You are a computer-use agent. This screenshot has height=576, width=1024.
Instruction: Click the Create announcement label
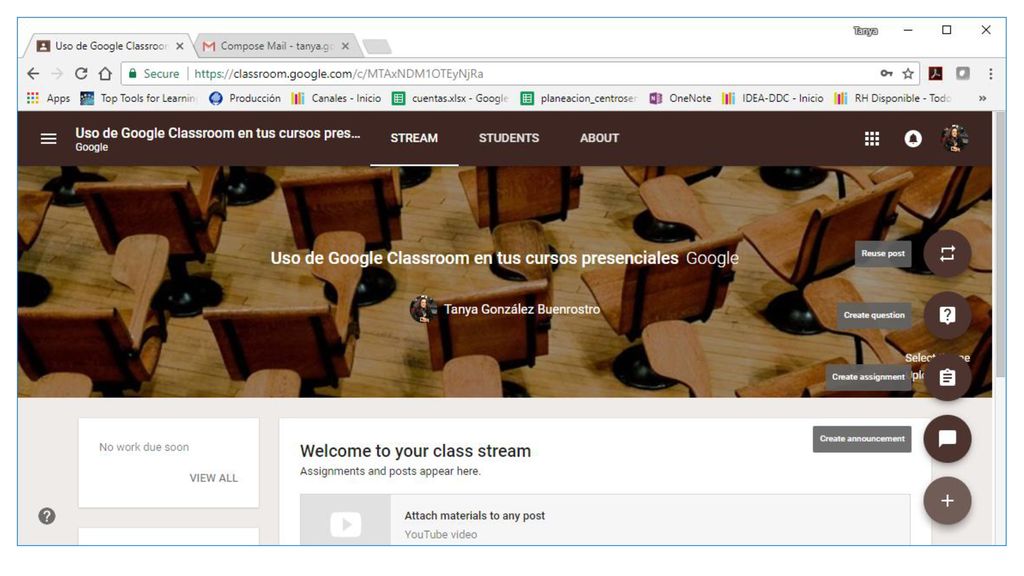(x=862, y=439)
